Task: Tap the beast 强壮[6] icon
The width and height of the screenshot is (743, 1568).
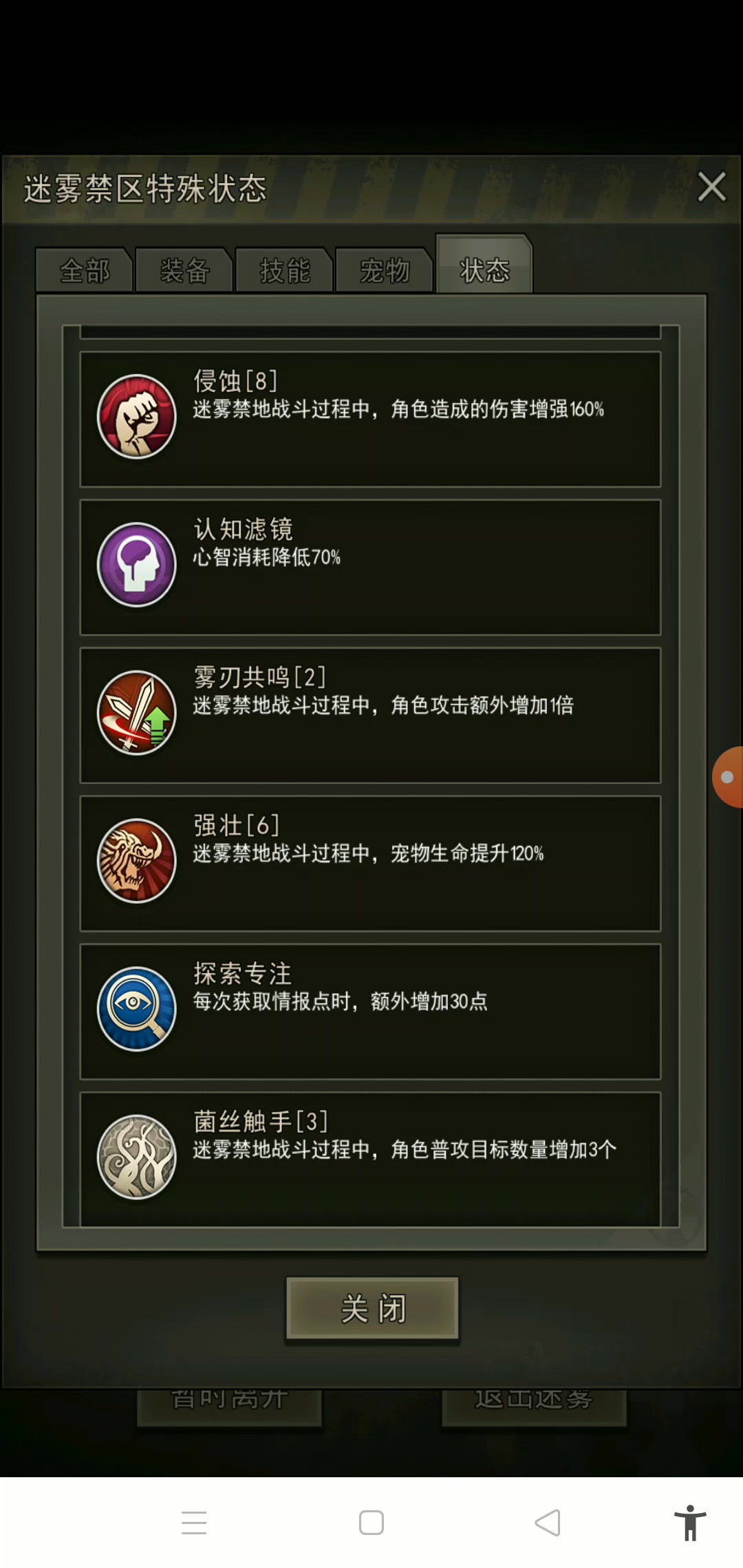Action: pos(137,861)
